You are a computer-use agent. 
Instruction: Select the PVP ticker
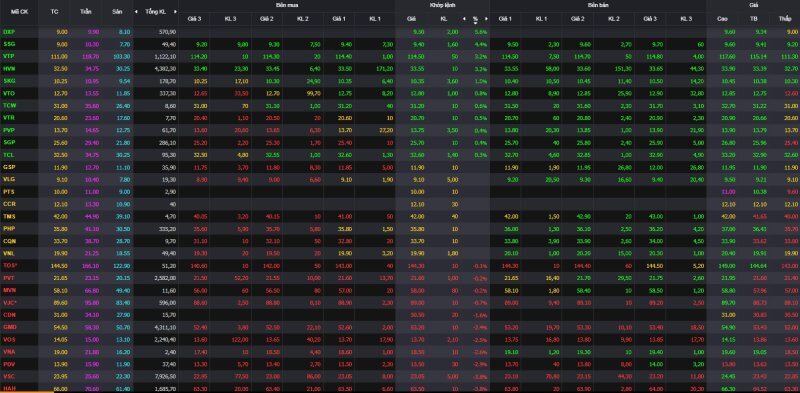[9, 130]
